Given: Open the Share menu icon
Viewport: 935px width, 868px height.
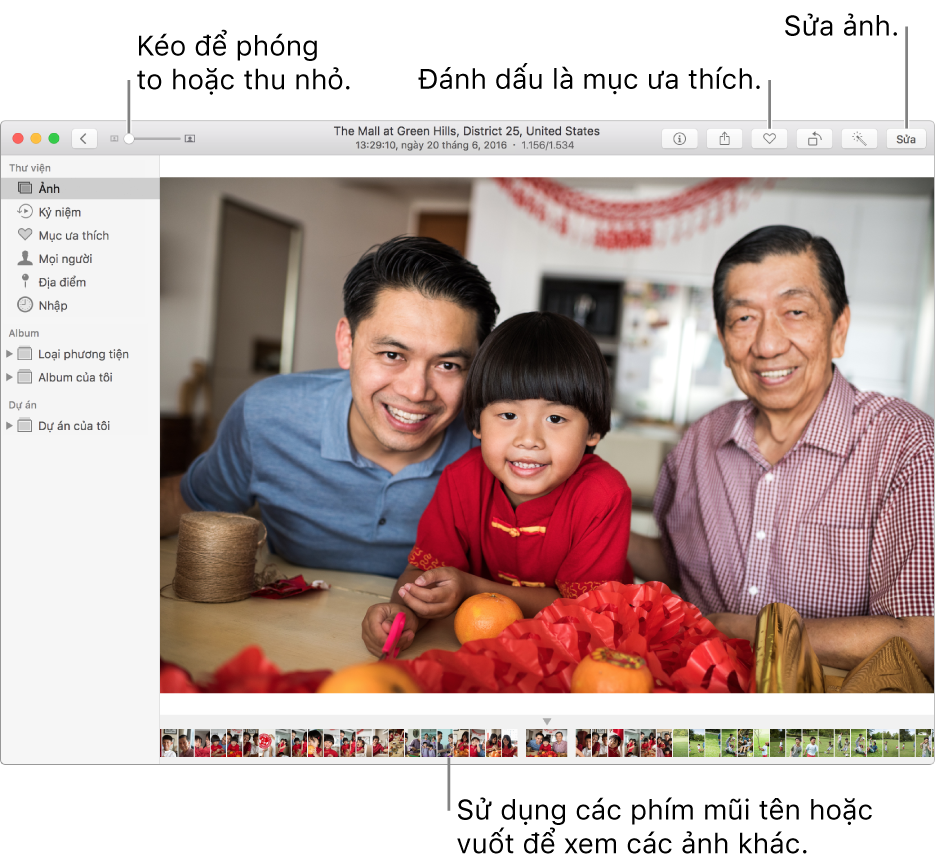Looking at the screenshot, I should click(724, 139).
